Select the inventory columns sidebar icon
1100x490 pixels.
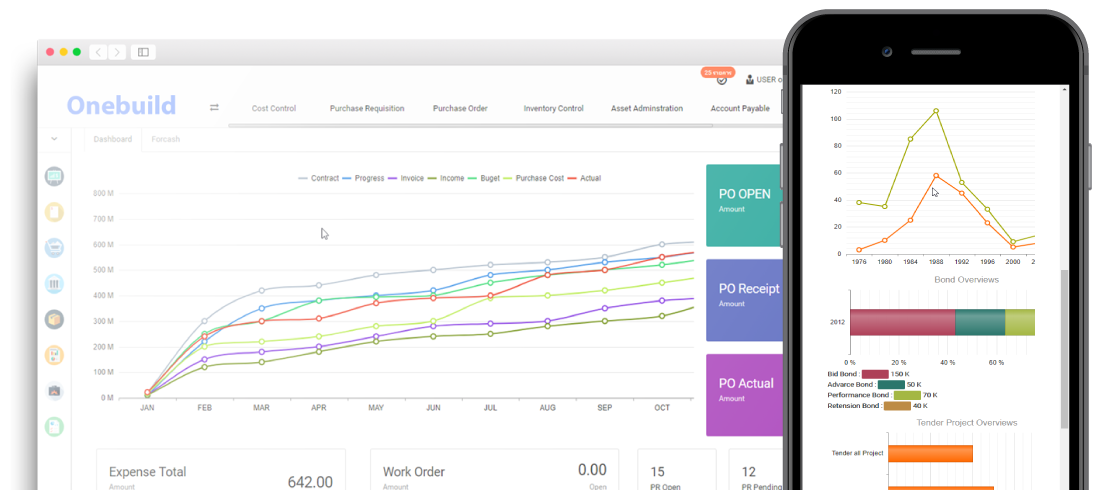click(54, 284)
